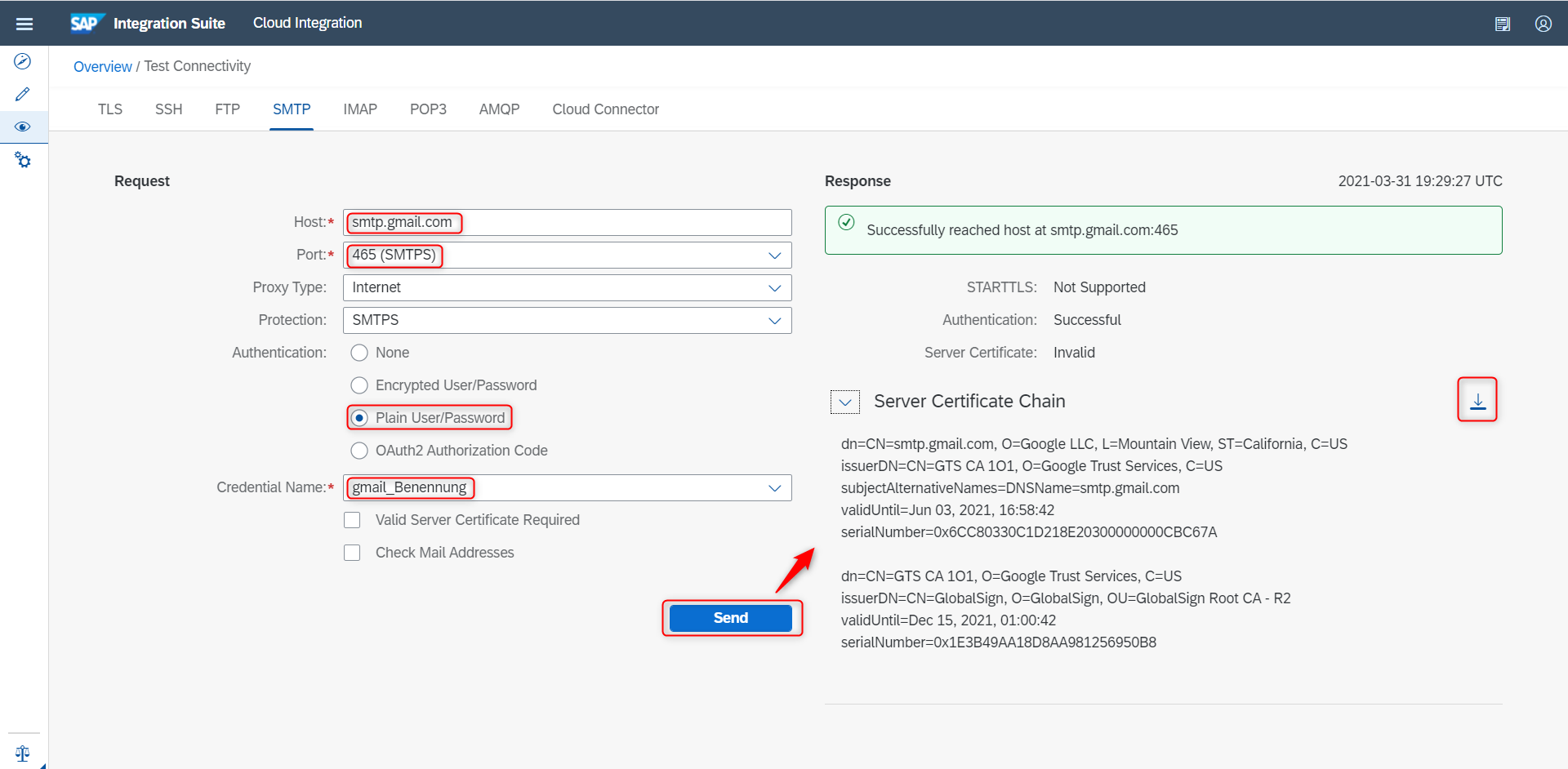Open Settings gears icon in sidebar
The width and height of the screenshot is (1568, 769).
(23, 159)
